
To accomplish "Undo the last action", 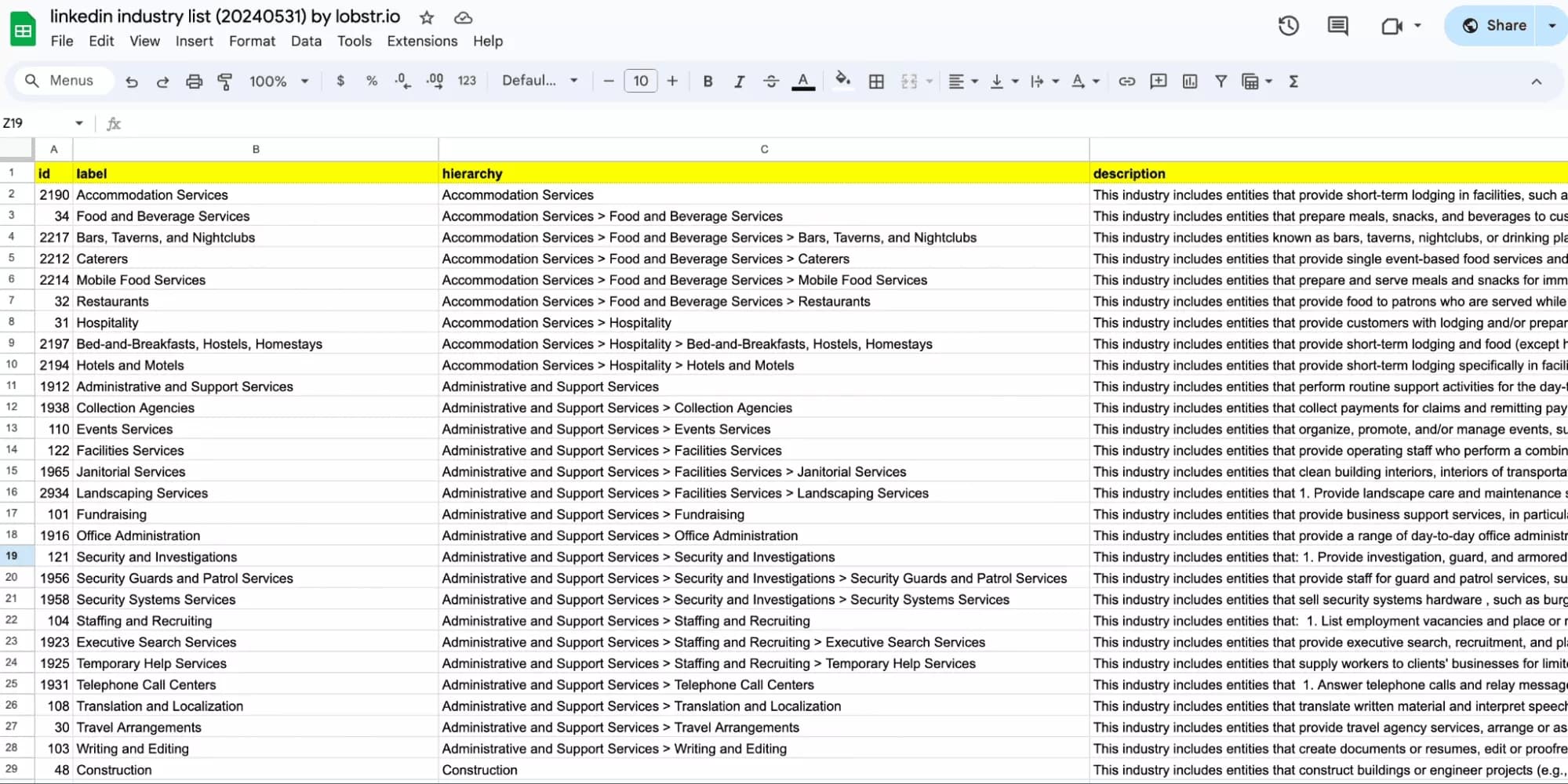I will pos(132,81).
